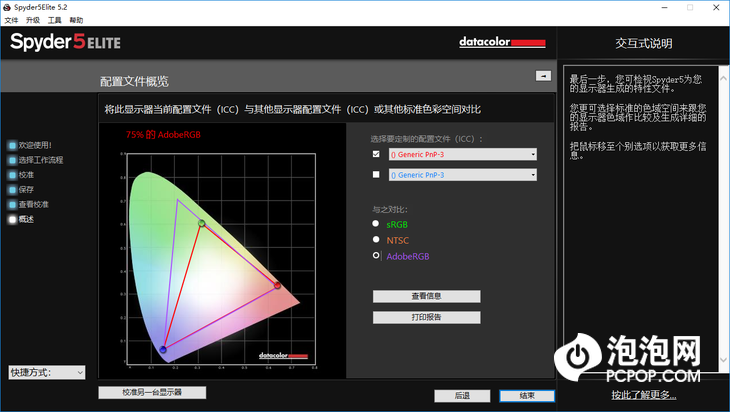Check the second Generic PnP-3 profile checkbox
Image resolution: width=730 pixels, height=412 pixels.
[x=376, y=175]
